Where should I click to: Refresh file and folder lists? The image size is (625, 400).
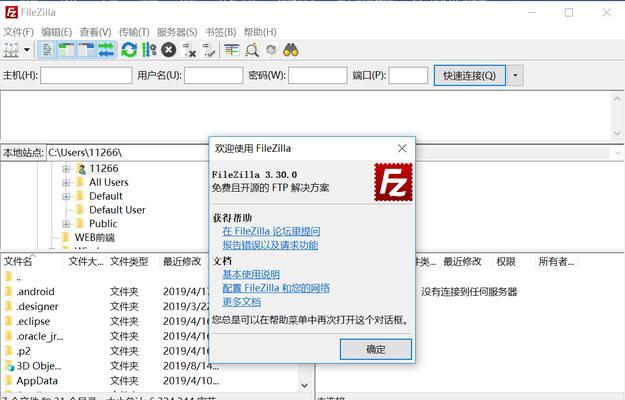pyautogui.click(x=129, y=50)
